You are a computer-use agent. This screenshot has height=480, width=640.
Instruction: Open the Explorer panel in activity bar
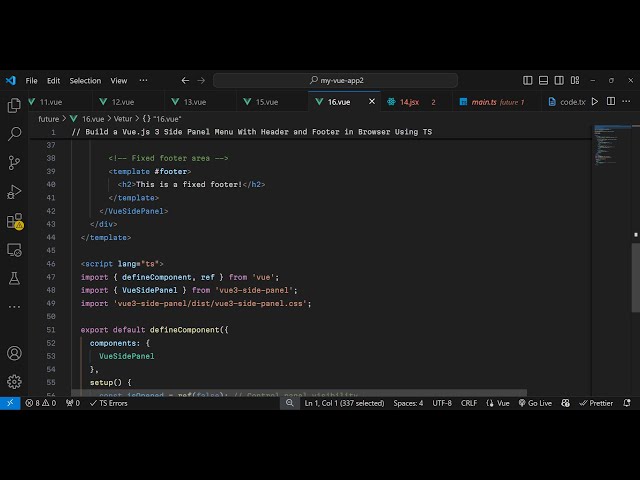14,105
